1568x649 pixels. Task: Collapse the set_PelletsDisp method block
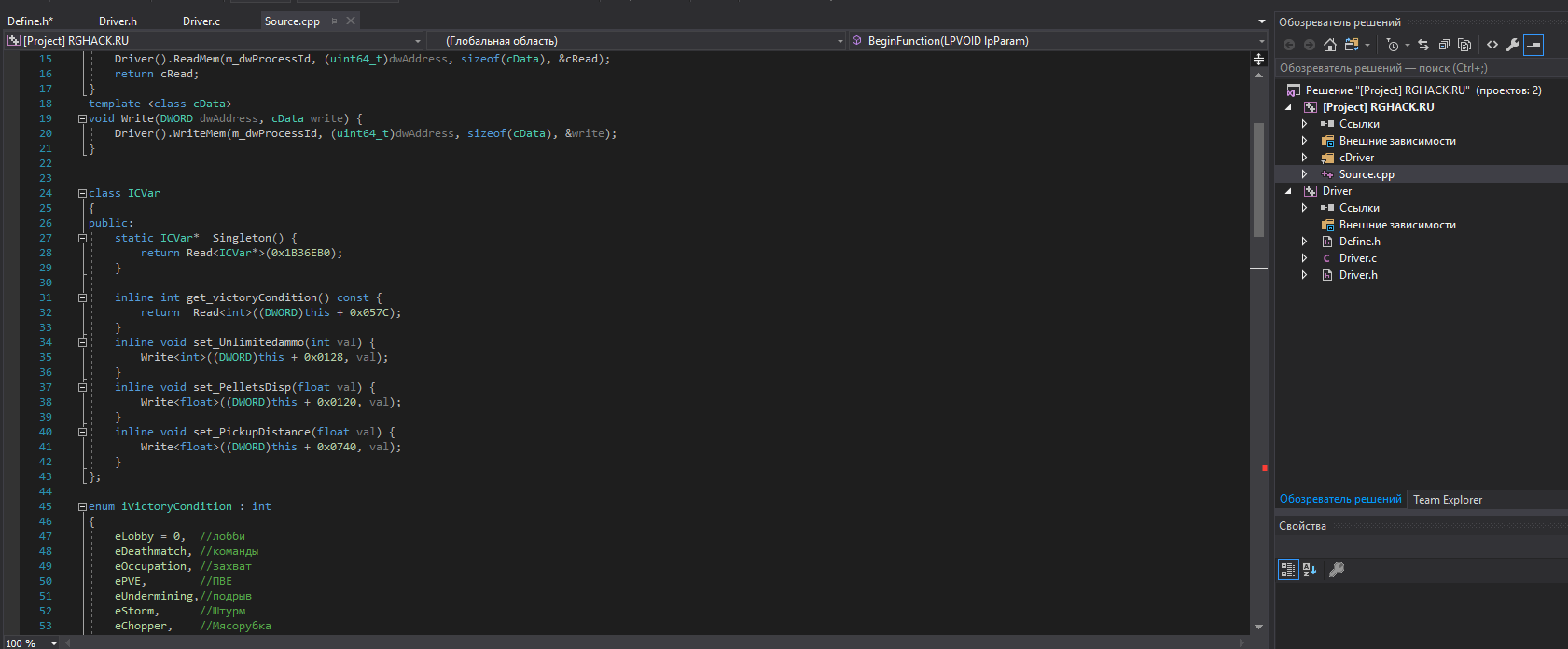[x=82, y=387]
